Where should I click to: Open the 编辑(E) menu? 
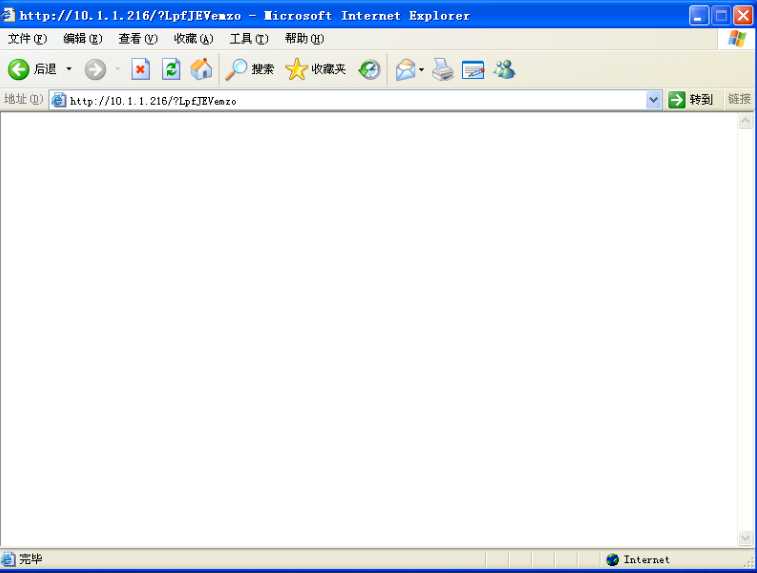[83, 39]
